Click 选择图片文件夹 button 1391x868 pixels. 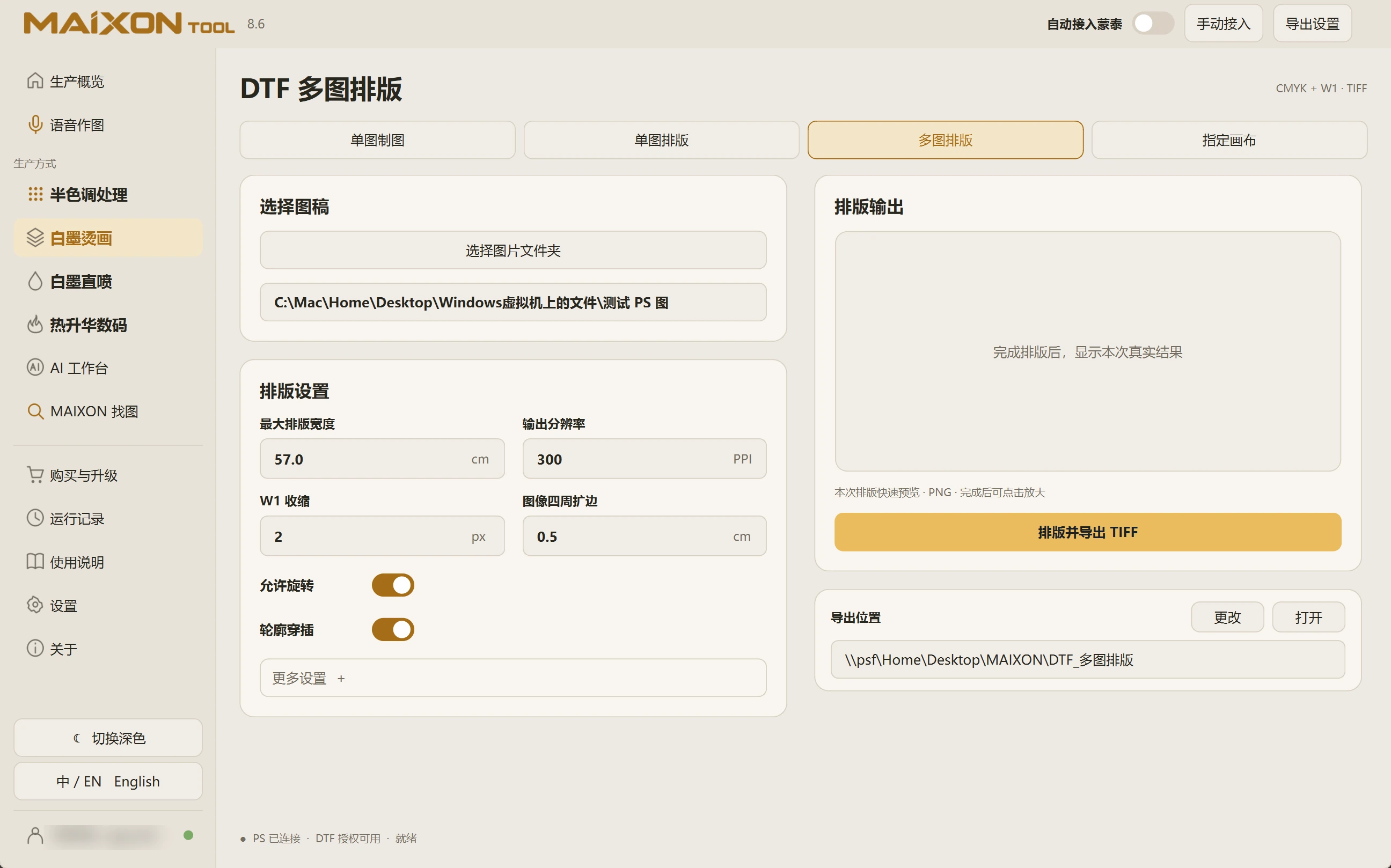click(x=513, y=251)
